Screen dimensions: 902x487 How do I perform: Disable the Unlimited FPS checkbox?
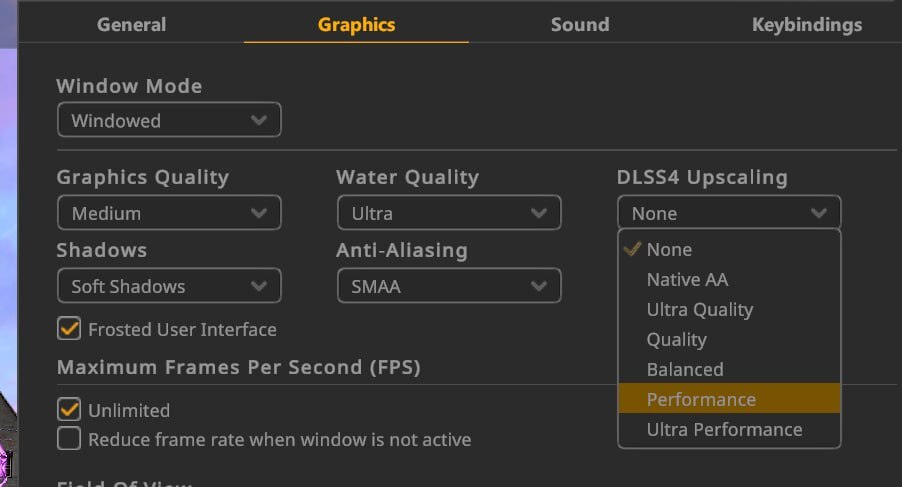point(69,410)
